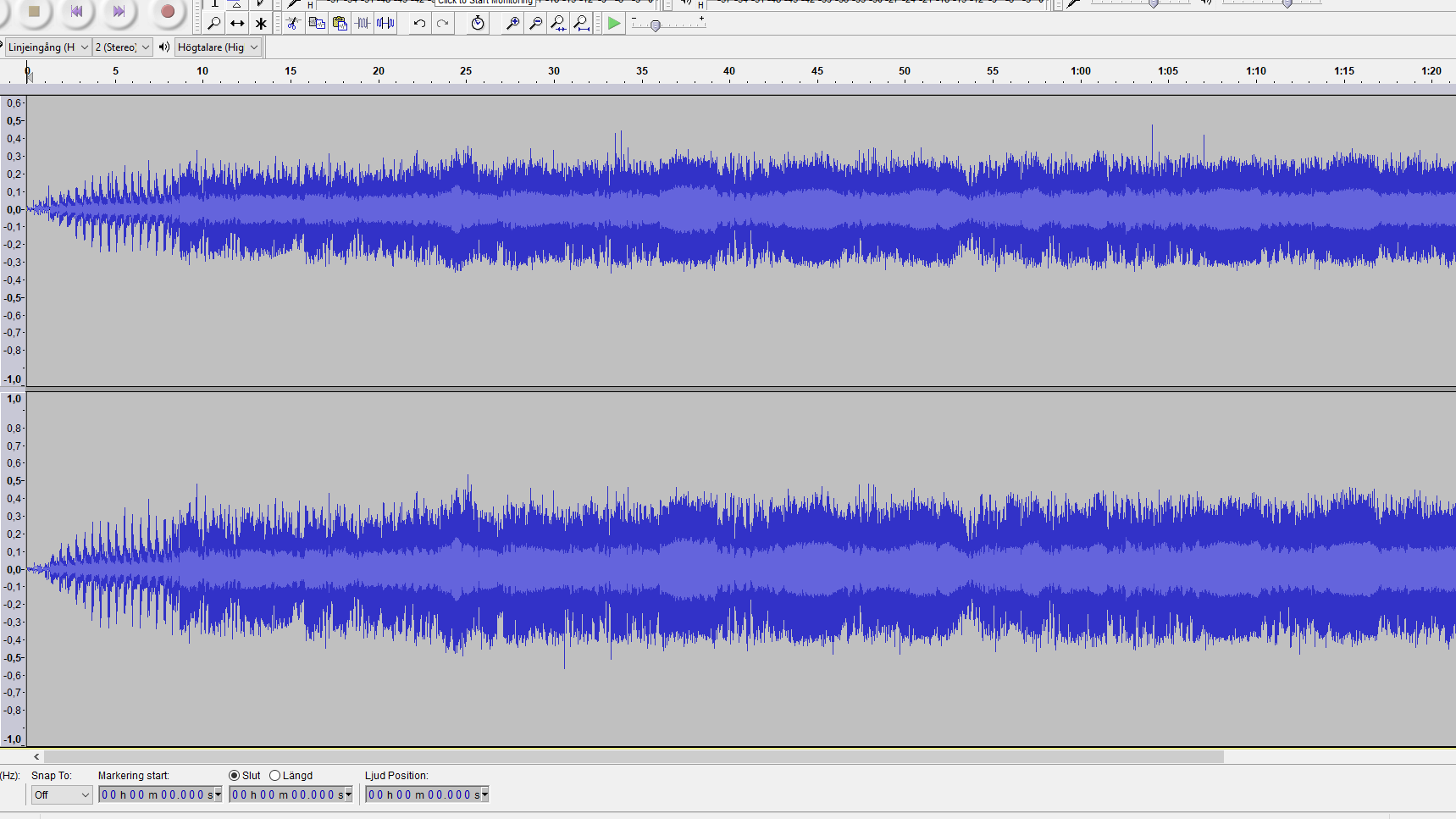
Task: Open the Snap To dropdown
Action: (x=62, y=794)
